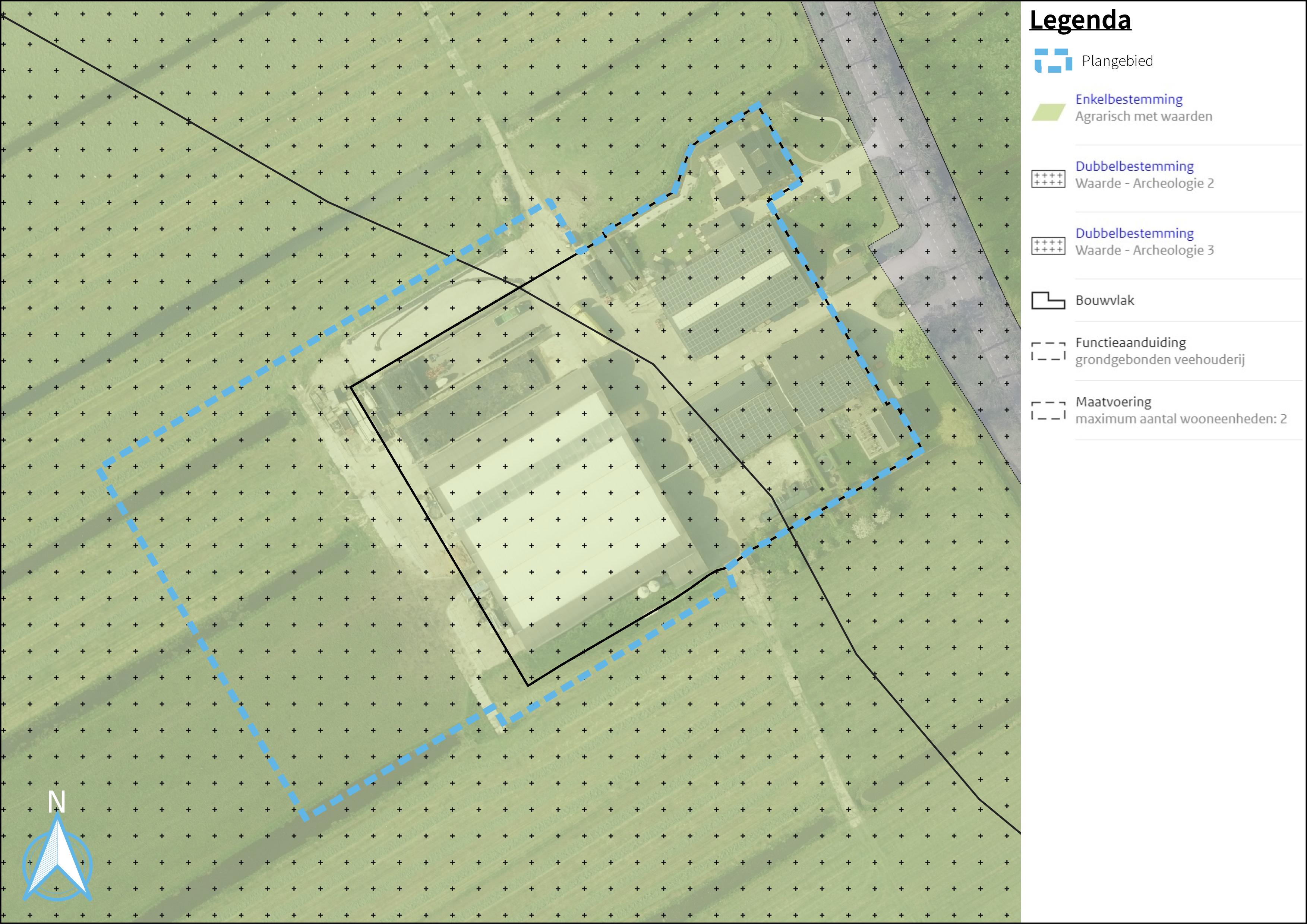Viewport: 1307px width, 924px height.
Task: Click the Waarde - Archeologie 2 hatch symbol
Action: pos(1048,179)
